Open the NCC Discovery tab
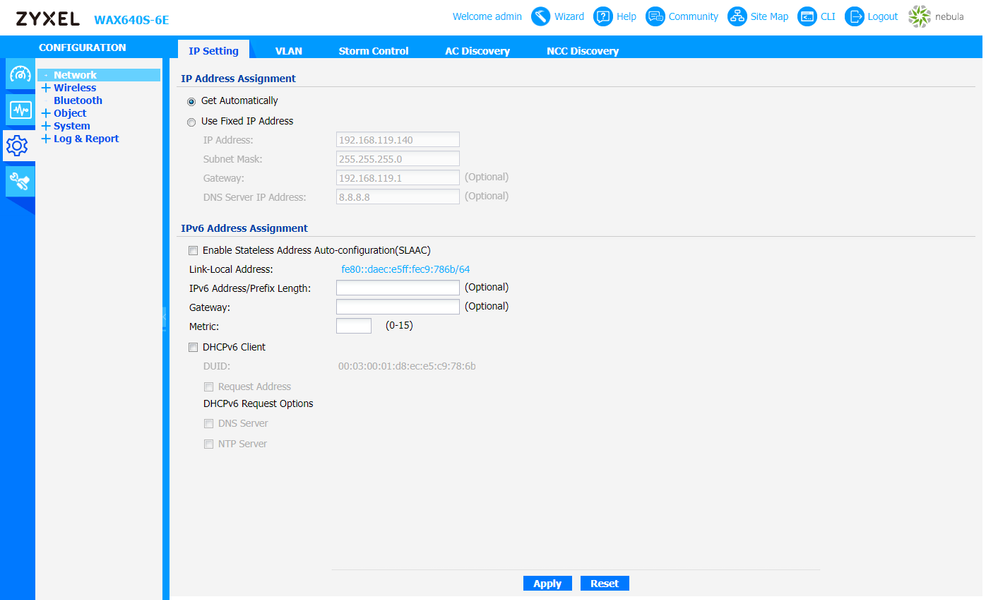986x600 pixels. (582, 50)
